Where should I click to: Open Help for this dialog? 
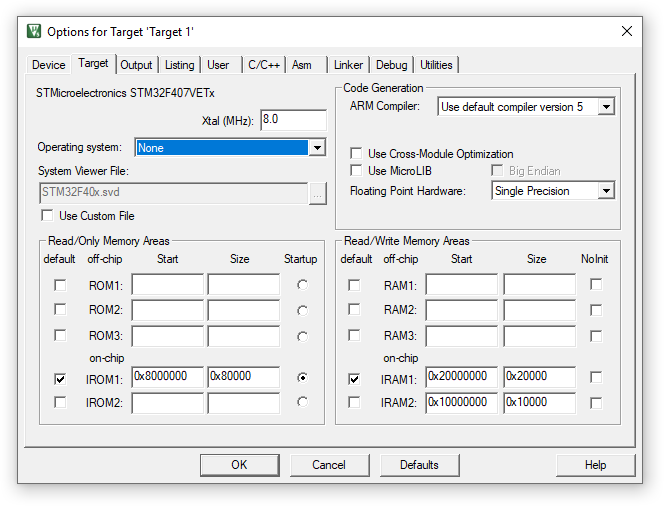point(596,465)
